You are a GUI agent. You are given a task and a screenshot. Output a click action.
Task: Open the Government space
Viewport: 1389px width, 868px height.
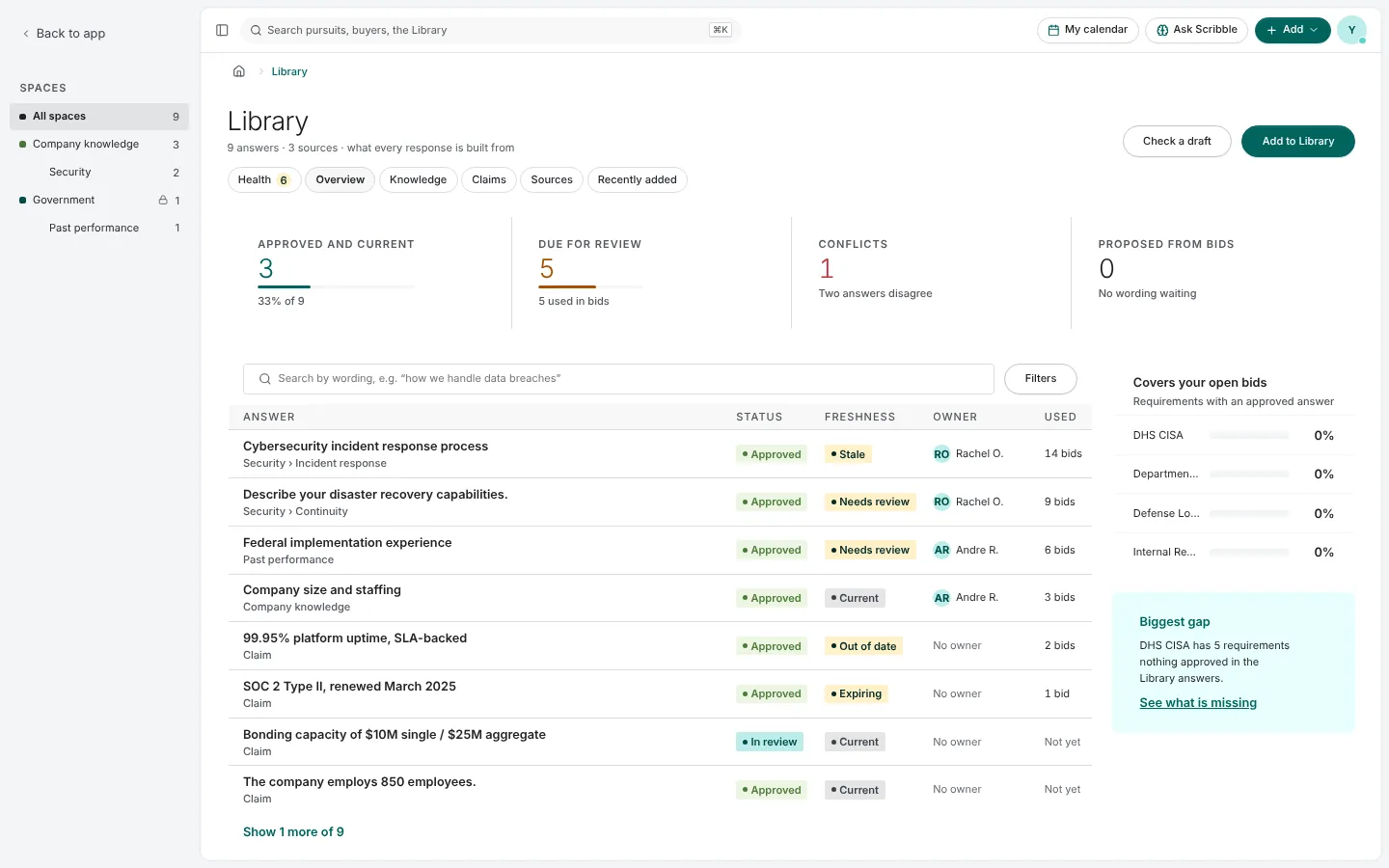(99, 201)
